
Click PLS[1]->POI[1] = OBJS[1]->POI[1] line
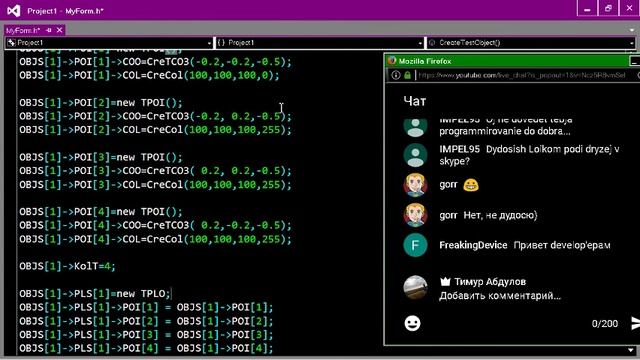point(146,307)
